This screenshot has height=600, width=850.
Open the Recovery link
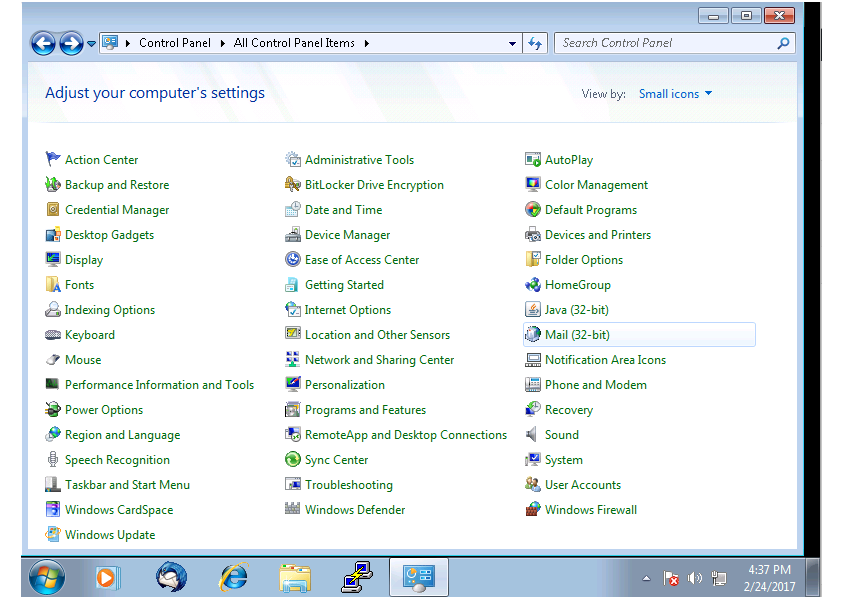(x=569, y=410)
